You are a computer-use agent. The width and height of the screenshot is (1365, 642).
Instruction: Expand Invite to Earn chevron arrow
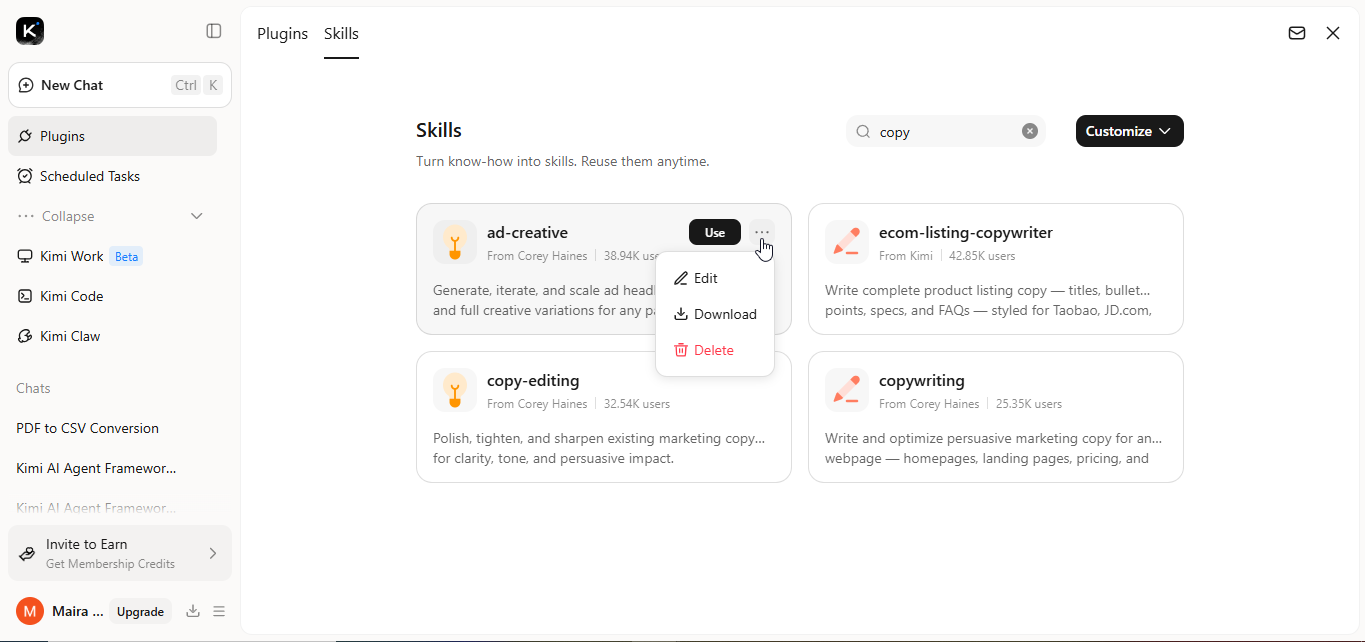[213, 553]
